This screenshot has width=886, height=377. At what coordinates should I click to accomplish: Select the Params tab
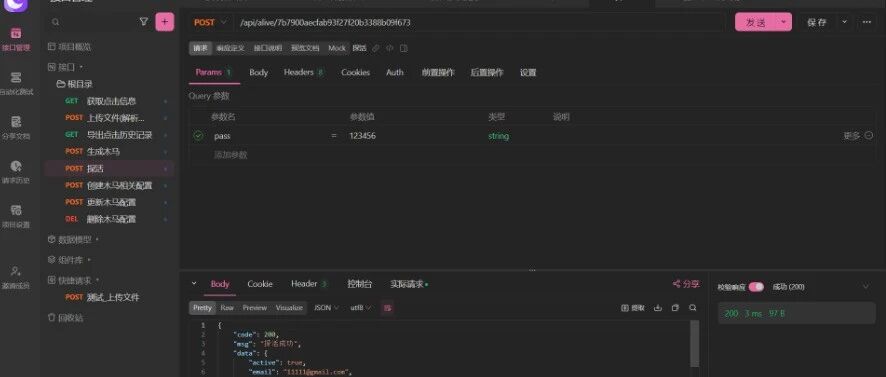click(x=214, y=73)
